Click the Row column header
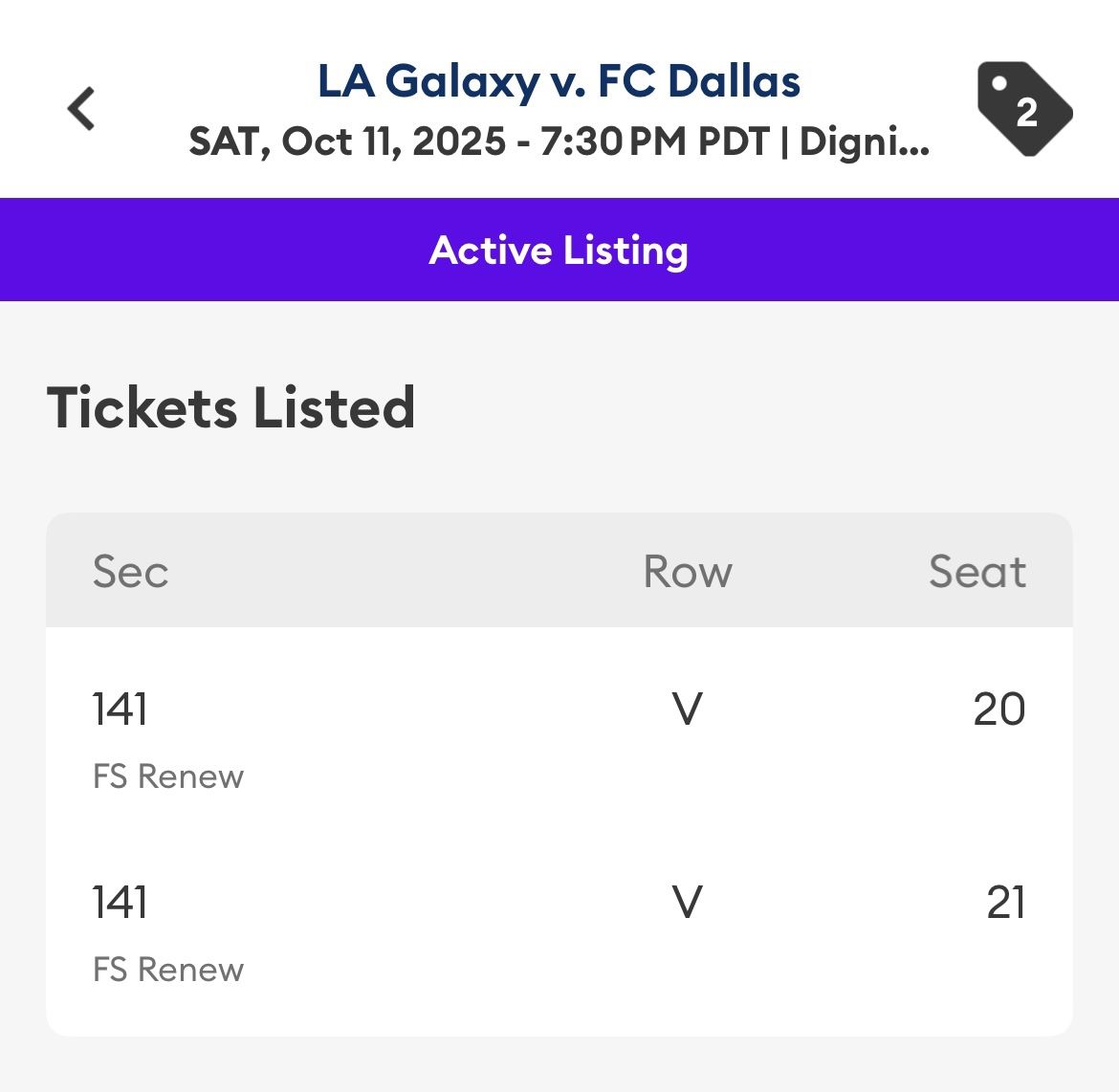 coord(688,572)
